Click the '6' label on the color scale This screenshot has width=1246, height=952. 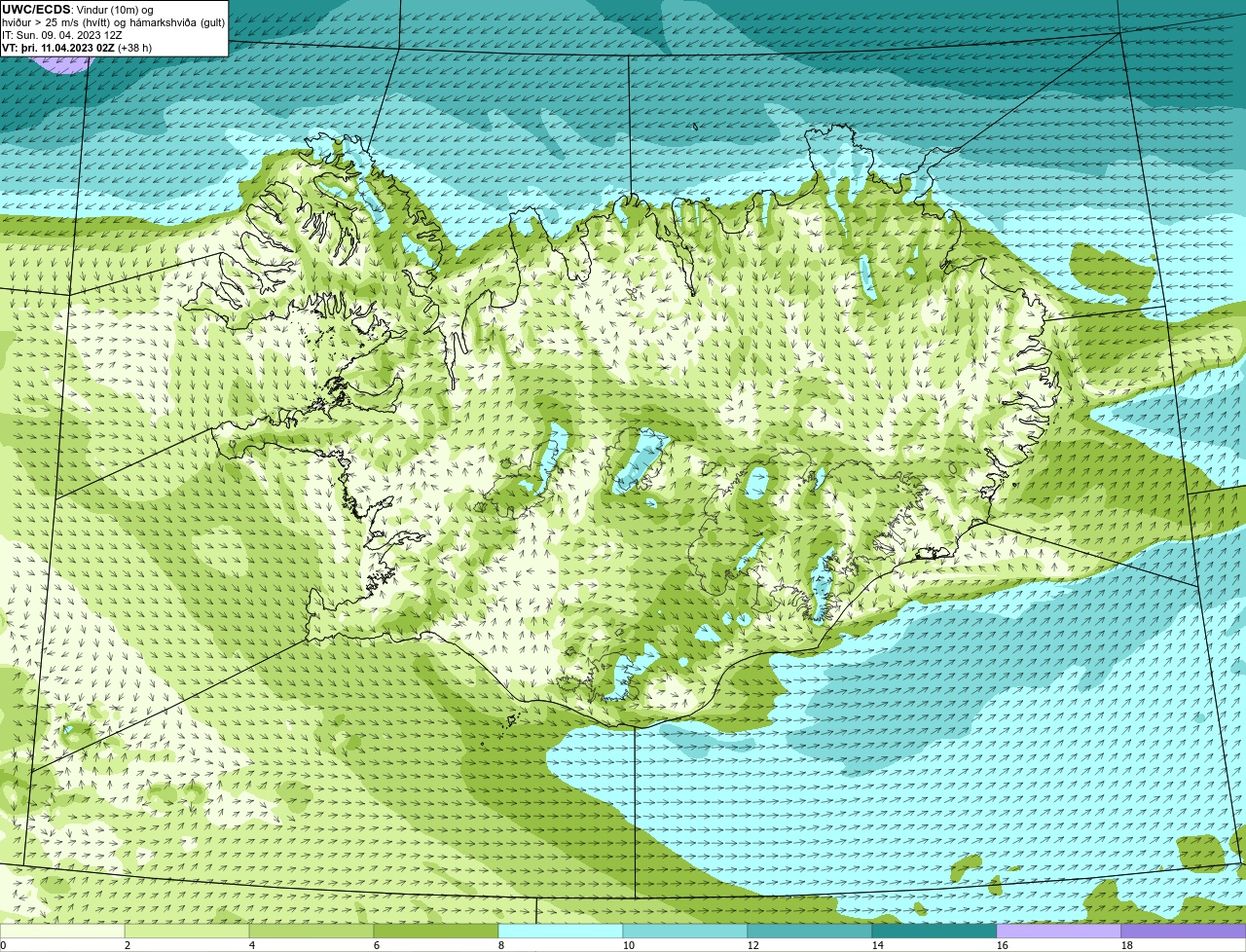(x=377, y=945)
